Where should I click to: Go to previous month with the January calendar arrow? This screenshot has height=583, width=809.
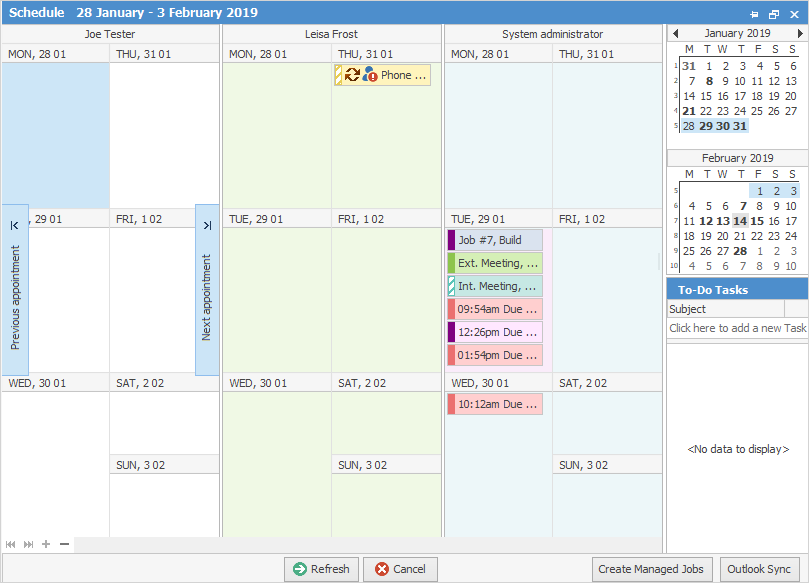(676, 32)
